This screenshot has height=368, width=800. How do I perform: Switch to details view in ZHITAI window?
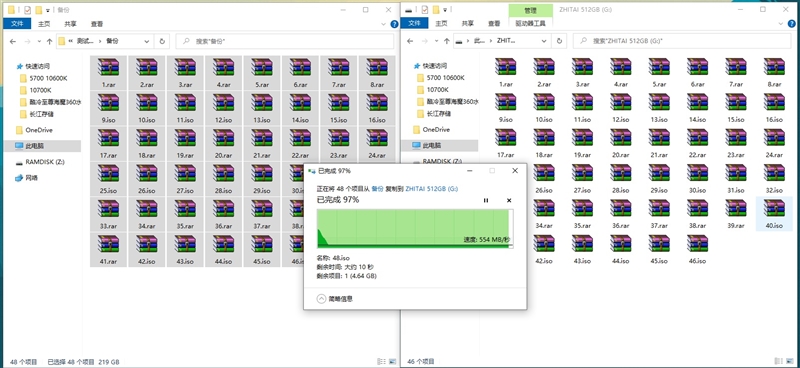point(779,361)
